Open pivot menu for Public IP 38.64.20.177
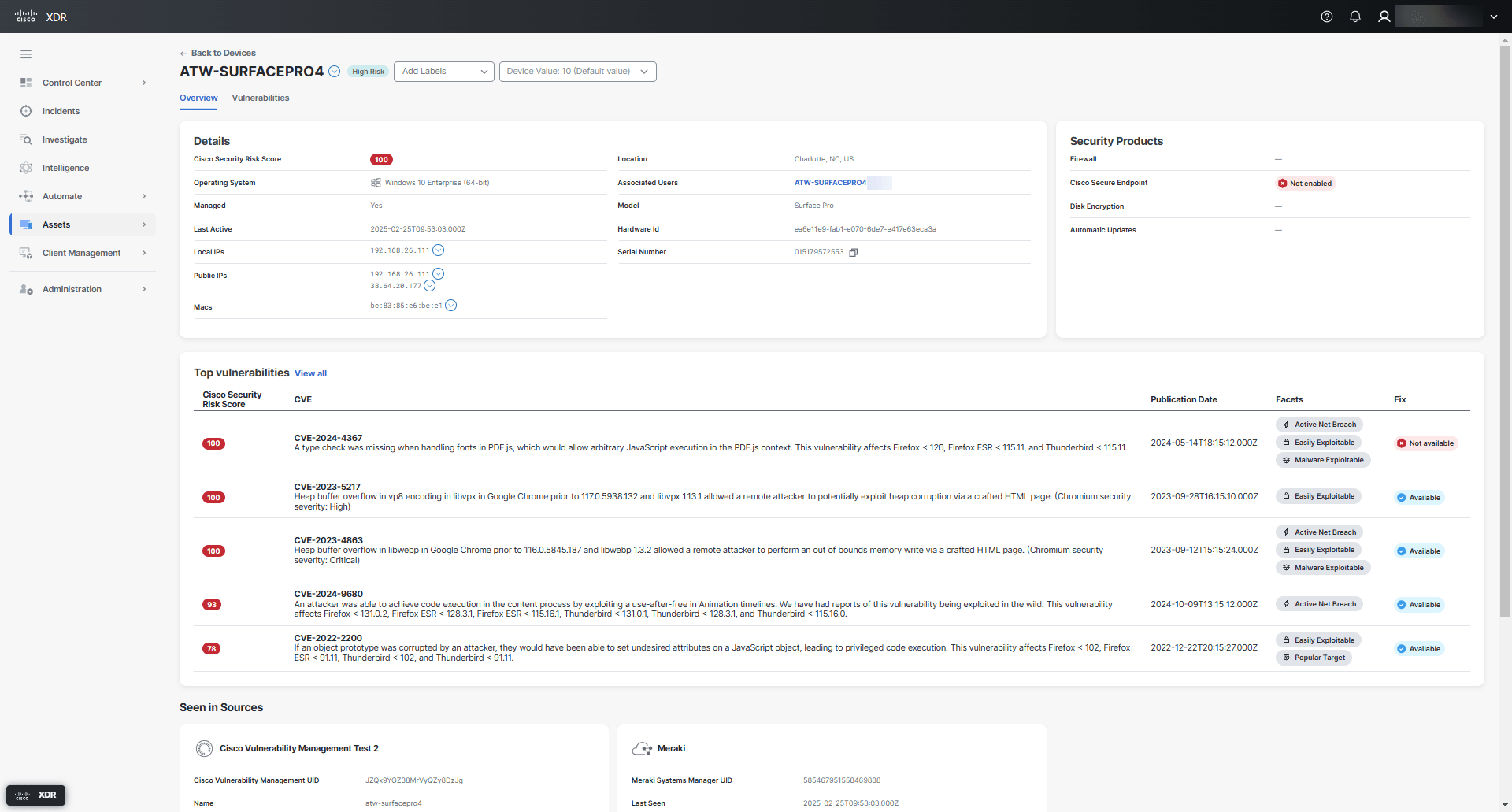This screenshot has width=1512, height=812. coord(430,286)
